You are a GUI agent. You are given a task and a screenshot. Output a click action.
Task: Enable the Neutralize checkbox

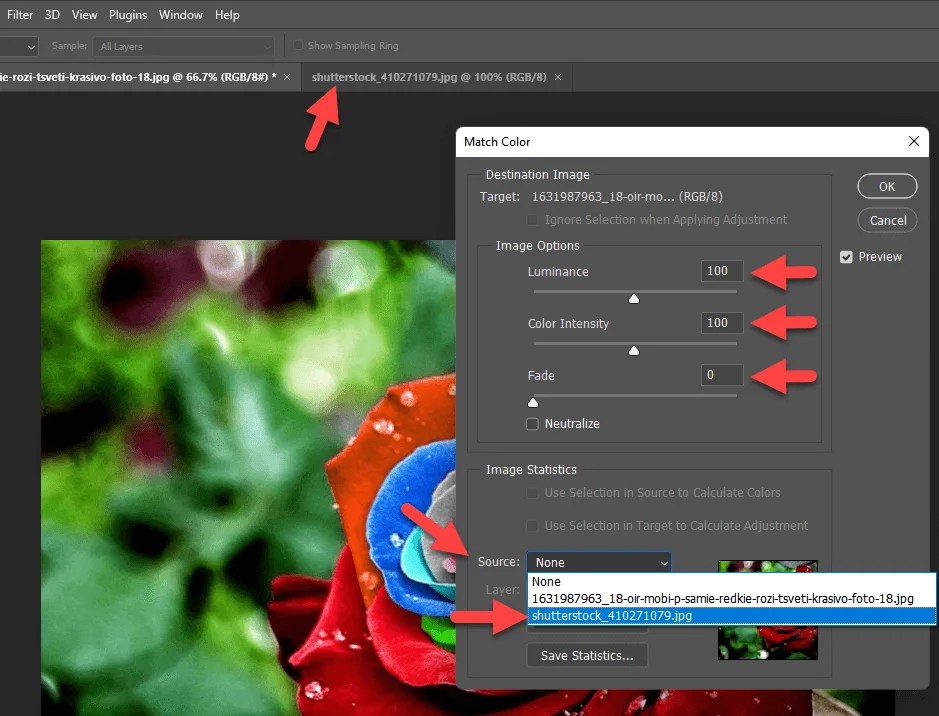point(532,424)
